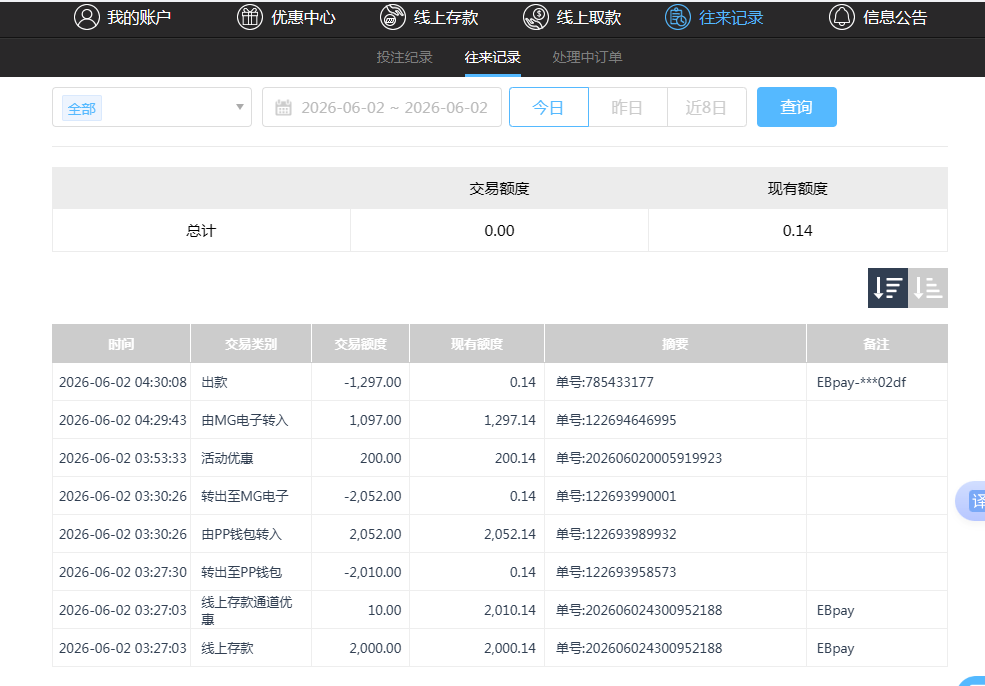Image resolution: width=985 pixels, height=686 pixels.
Task: Go to 线上存款 menu label
Action: point(446,18)
